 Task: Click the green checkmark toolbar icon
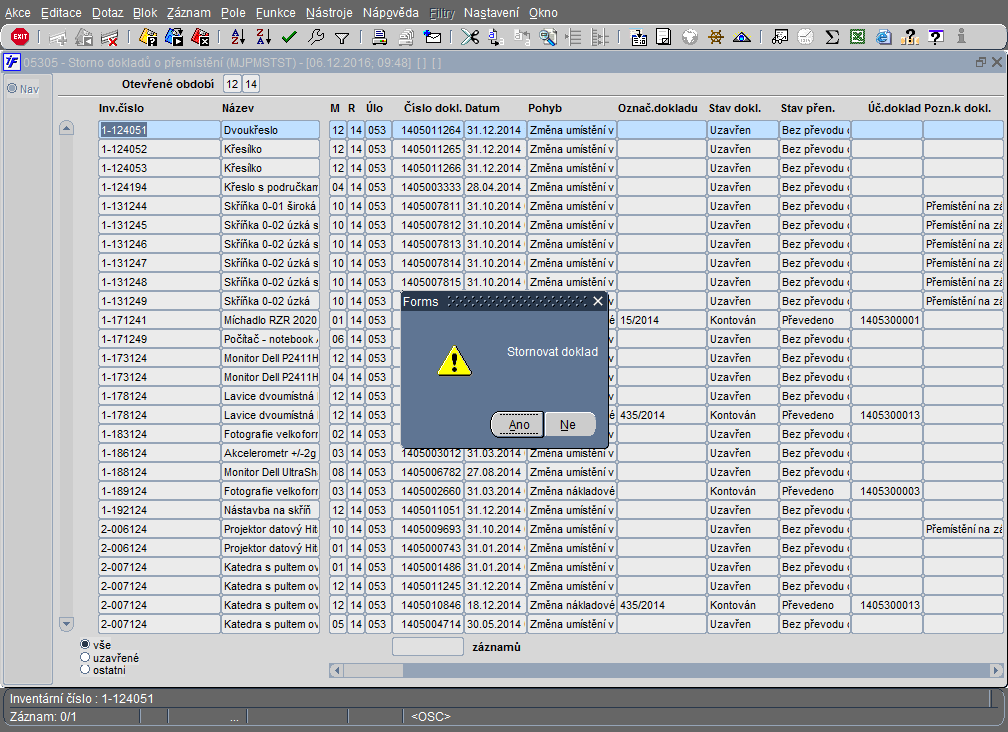pyautogui.click(x=289, y=37)
